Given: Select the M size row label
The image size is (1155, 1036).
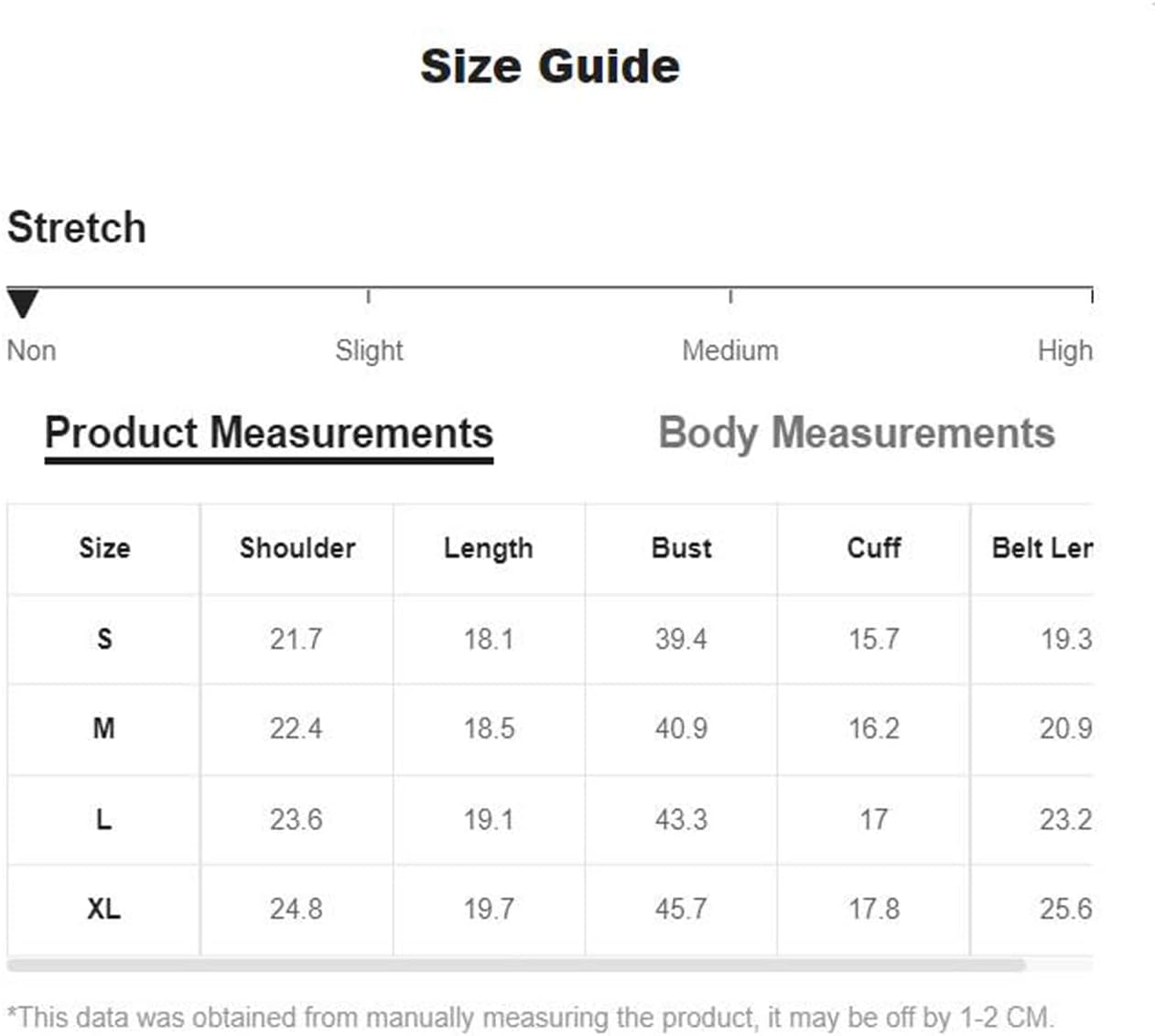Looking at the screenshot, I should pos(104,728).
